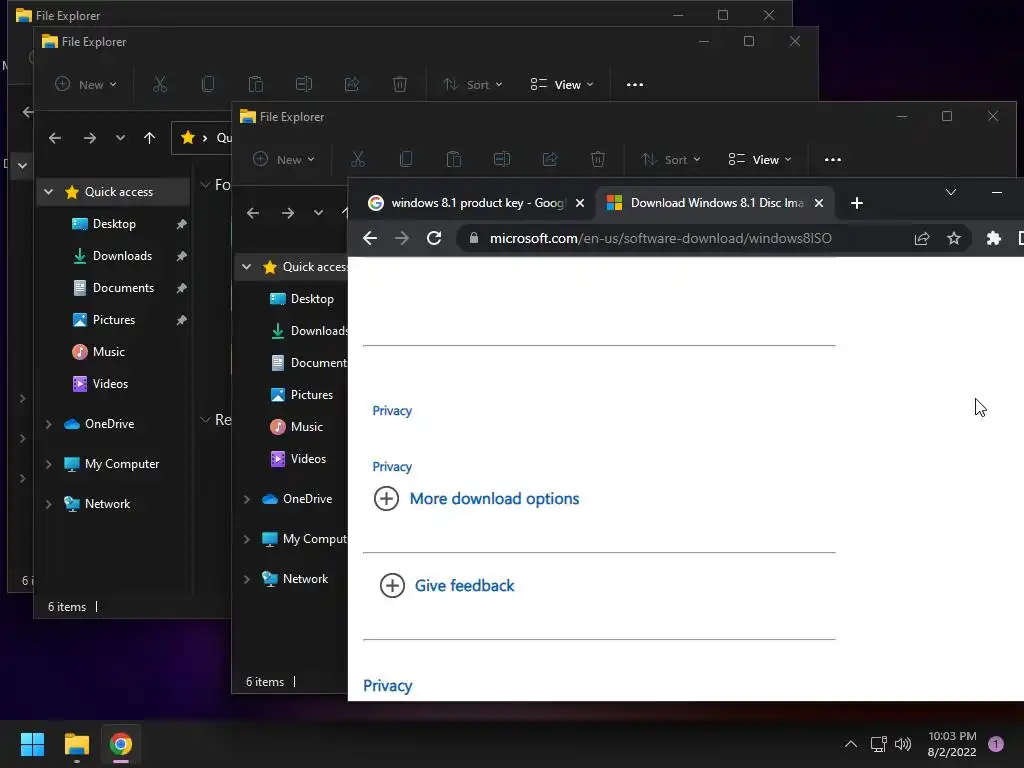Click Cut icon in front File Explorer toolbar

pyautogui.click(x=358, y=159)
